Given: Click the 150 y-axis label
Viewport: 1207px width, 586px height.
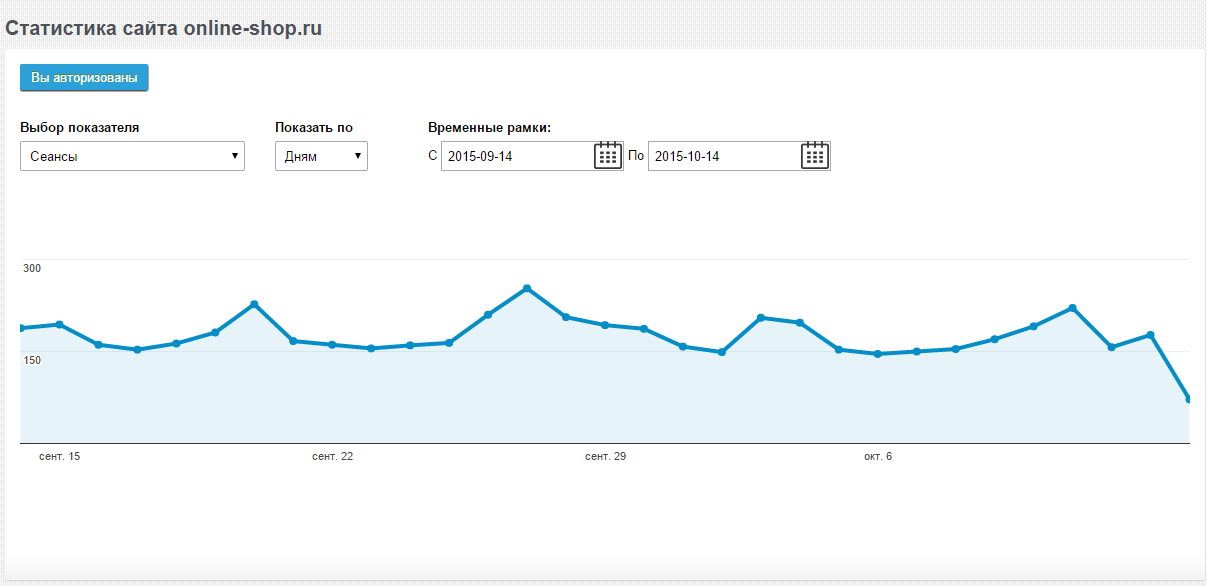Looking at the screenshot, I should point(32,360).
